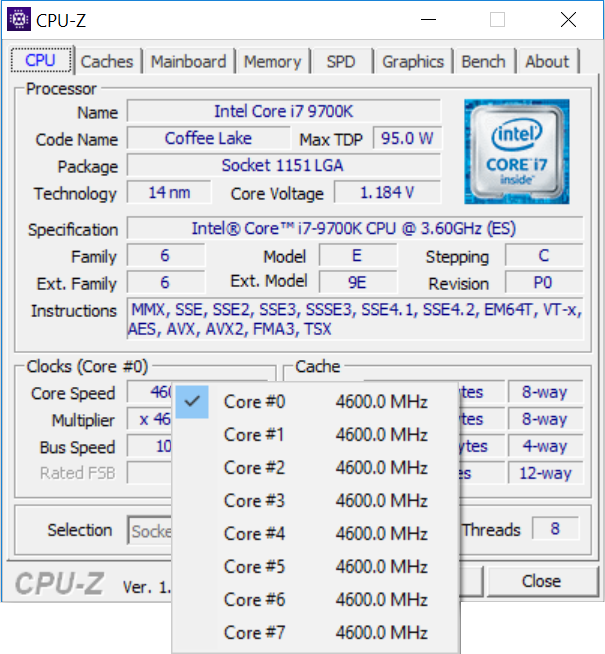Click the Family 6 value
The width and height of the screenshot is (605, 654).
165,255
